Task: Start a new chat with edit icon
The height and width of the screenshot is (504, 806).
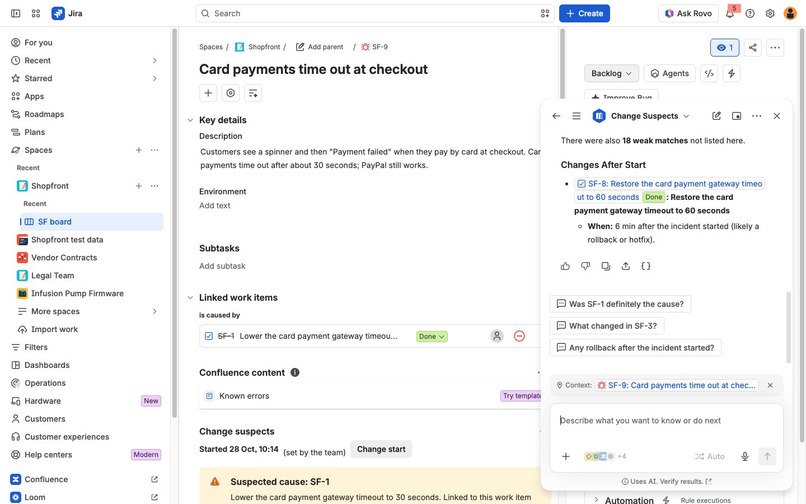Action: point(716,116)
